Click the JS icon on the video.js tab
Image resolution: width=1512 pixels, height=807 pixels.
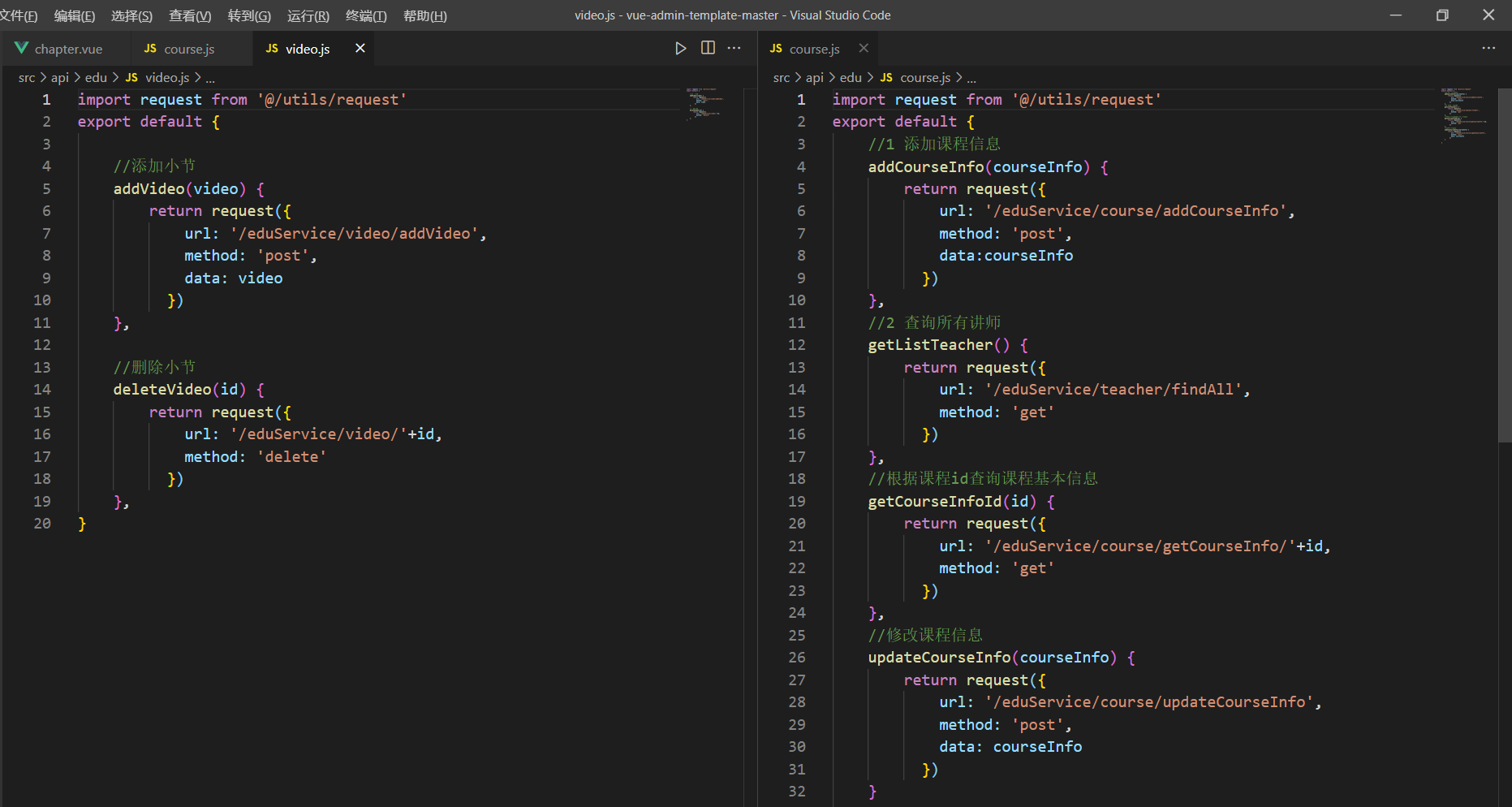(x=272, y=49)
